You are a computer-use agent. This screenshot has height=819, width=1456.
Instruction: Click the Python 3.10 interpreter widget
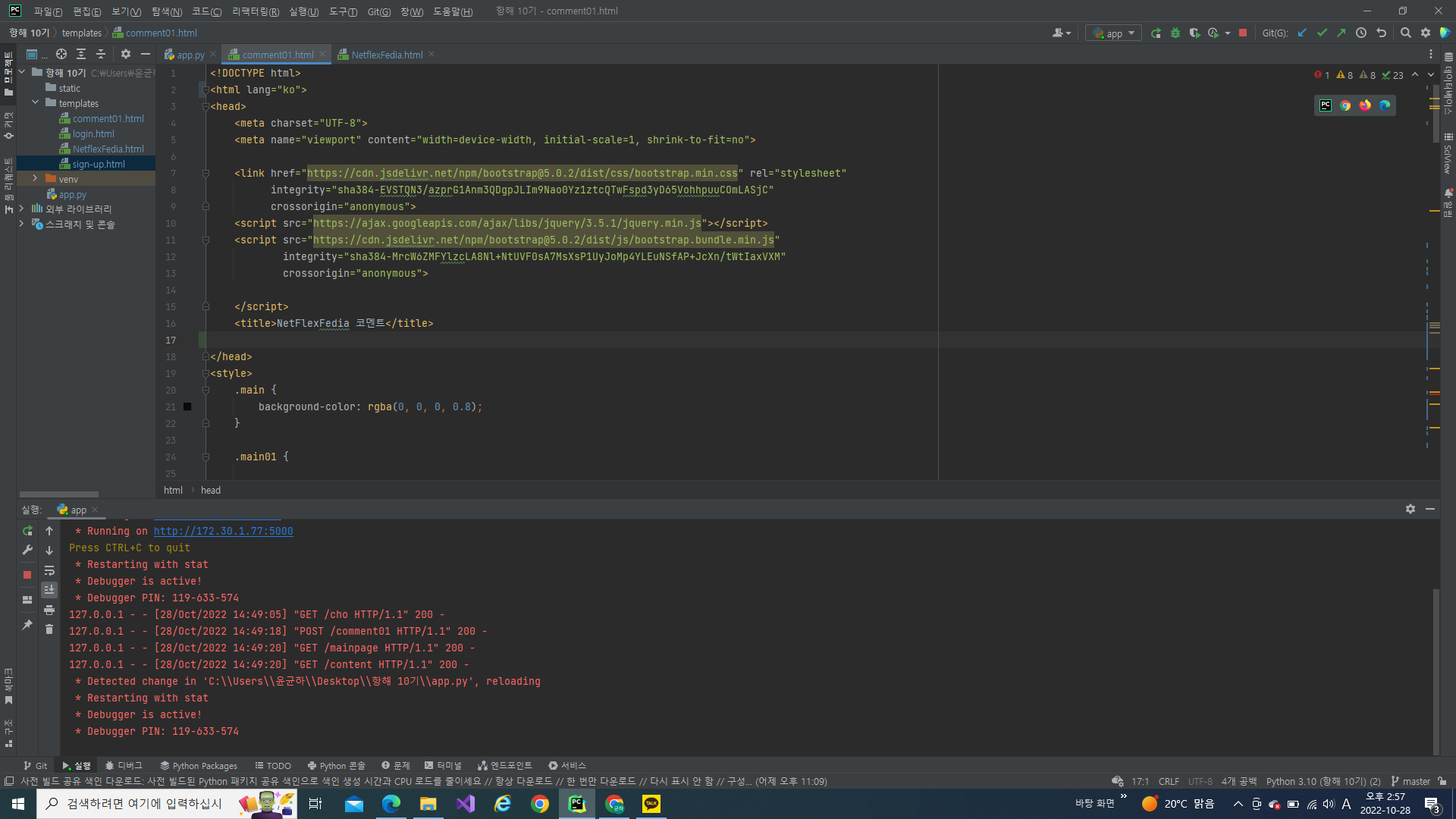[x=1323, y=781]
